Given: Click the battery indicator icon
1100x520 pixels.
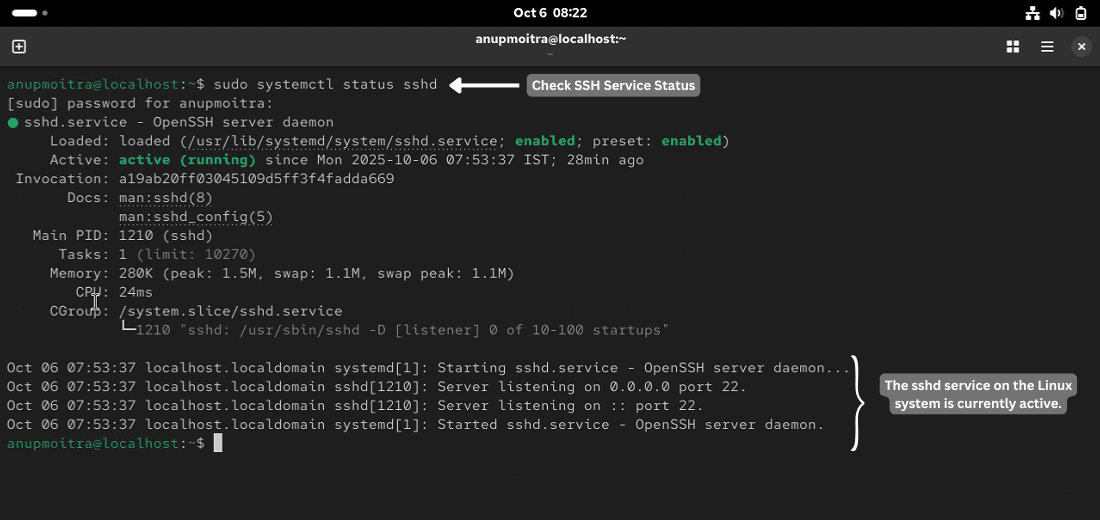Looking at the screenshot, I should tap(1081, 13).
